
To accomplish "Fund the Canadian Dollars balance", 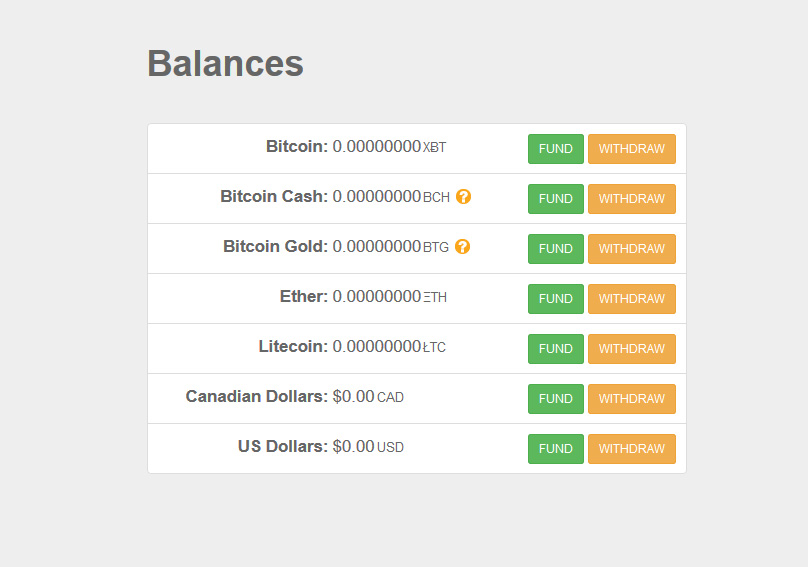I will pyautogui.click(x=556, y=399).
